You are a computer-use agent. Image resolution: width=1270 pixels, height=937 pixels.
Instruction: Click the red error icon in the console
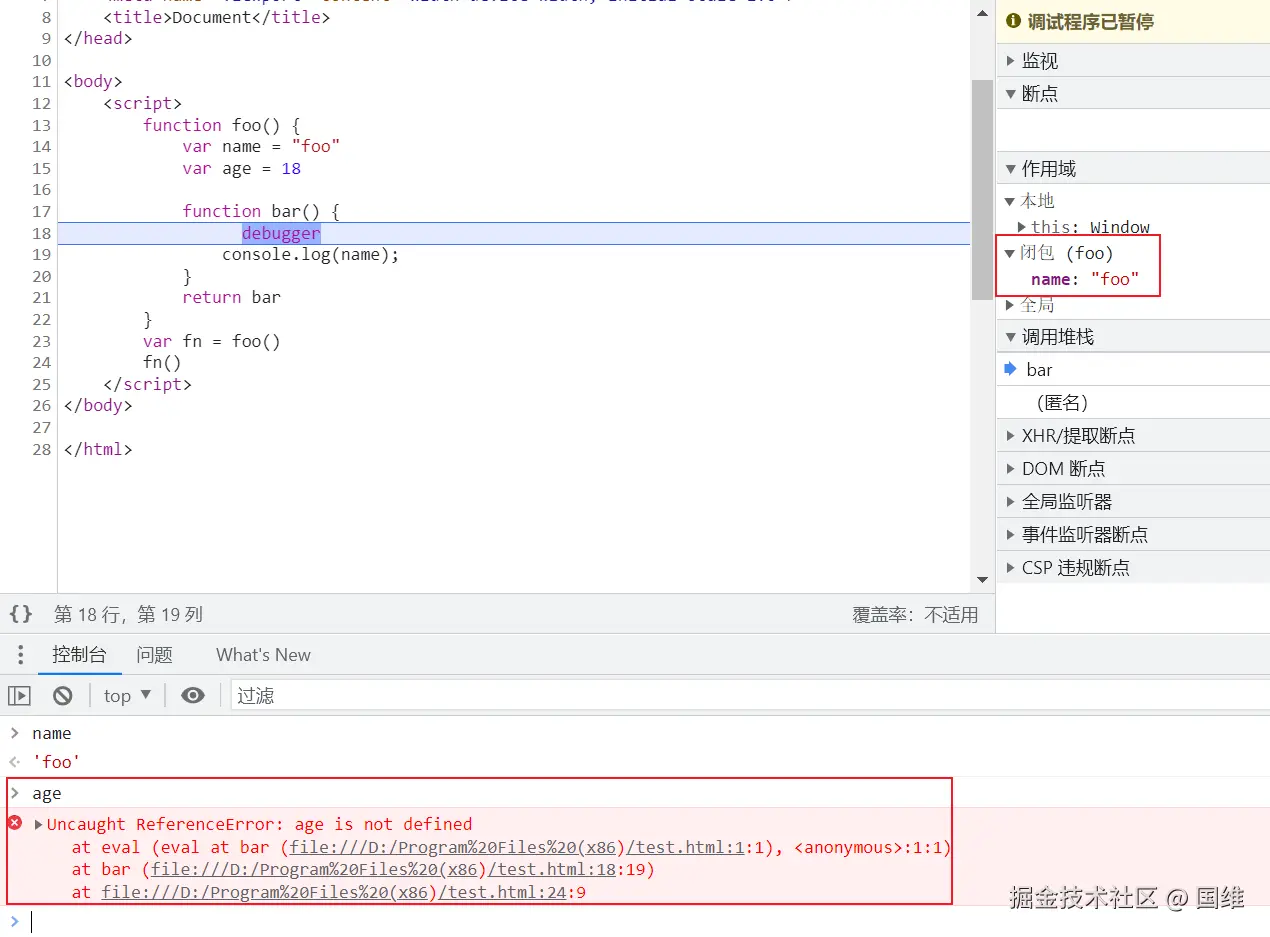click(15, 823)
